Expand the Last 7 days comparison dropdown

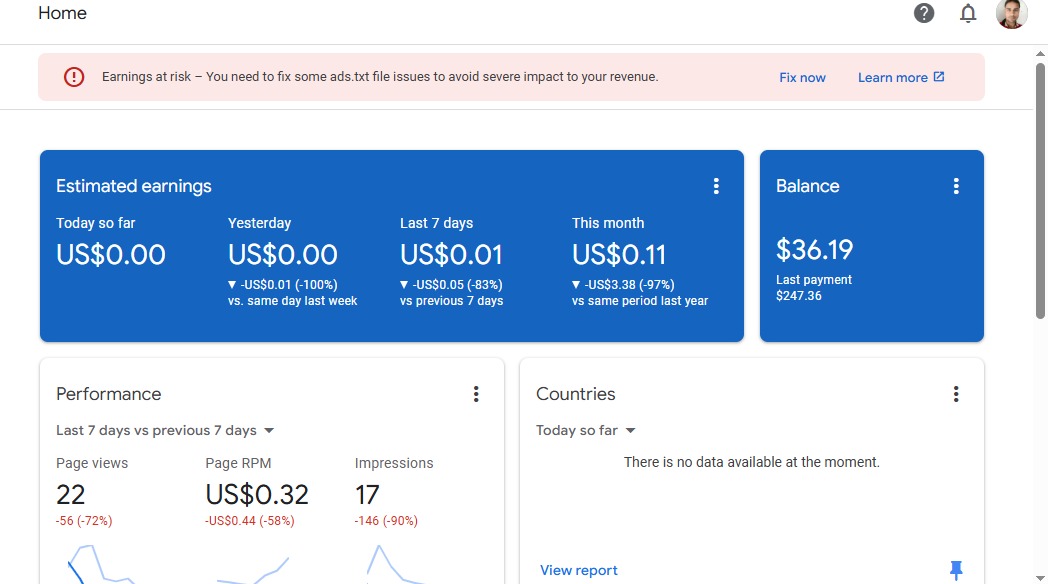point(165,430)
